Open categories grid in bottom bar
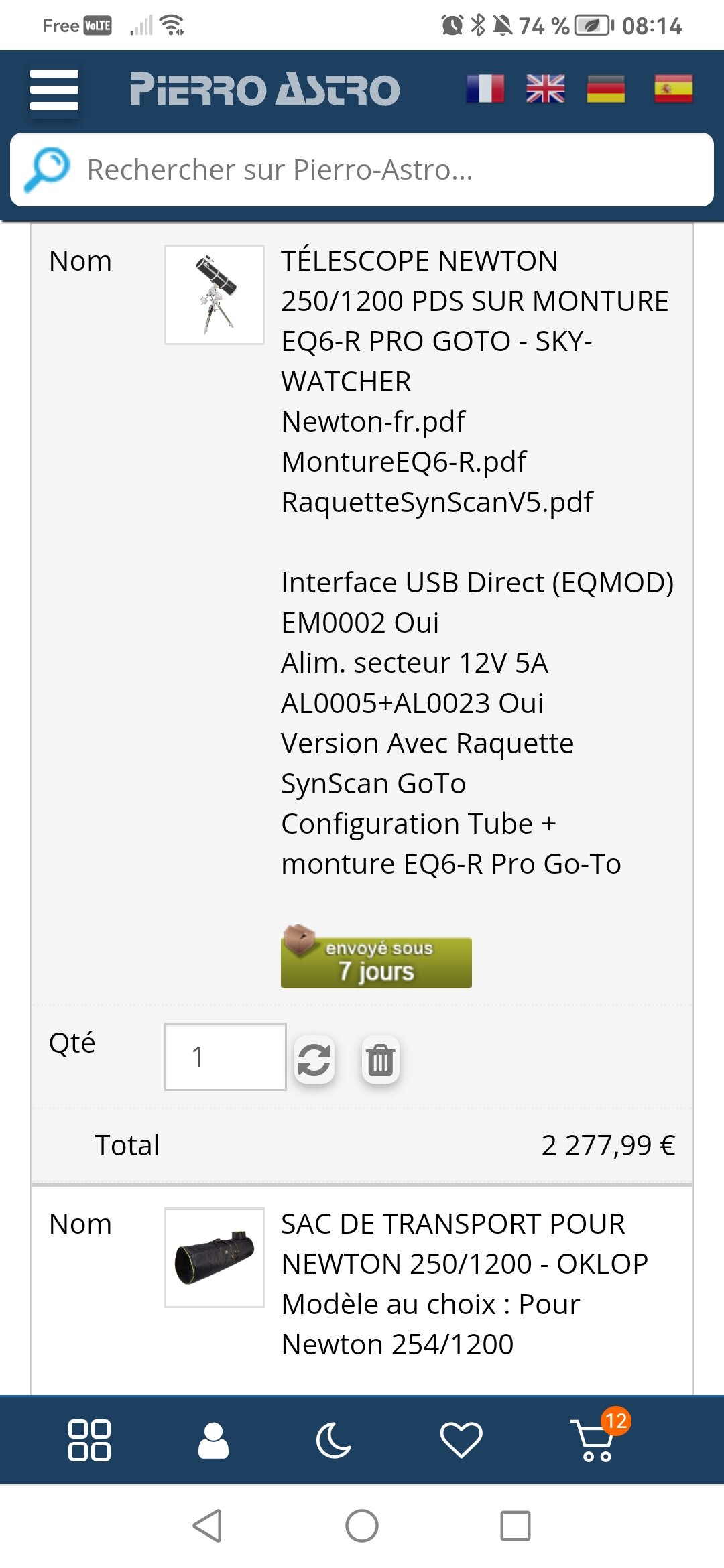The height and width of the screenshot is (1568, 724). point(89,1440)
